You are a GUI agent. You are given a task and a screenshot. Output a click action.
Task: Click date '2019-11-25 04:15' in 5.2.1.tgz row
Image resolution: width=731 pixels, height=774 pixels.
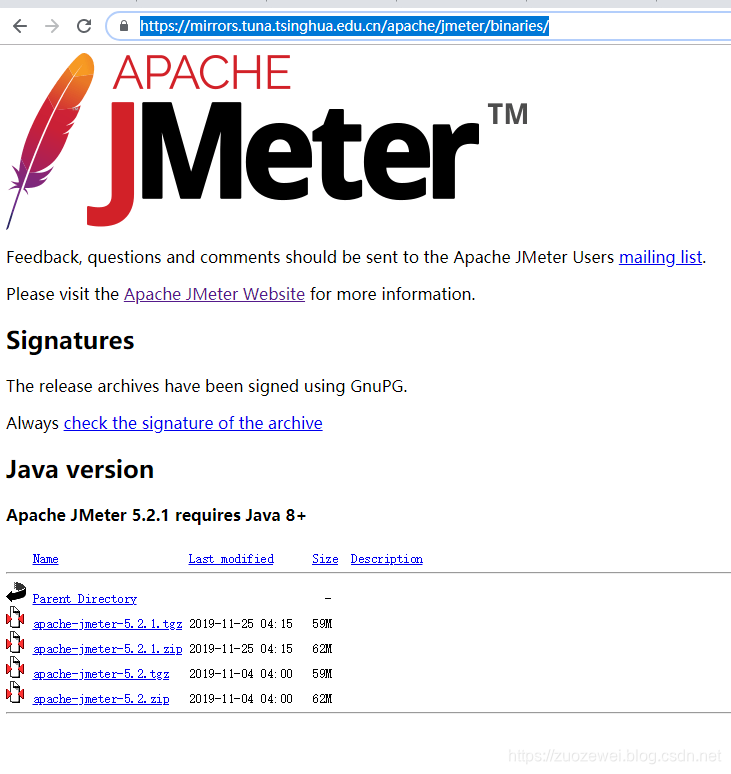click(241, 624)
